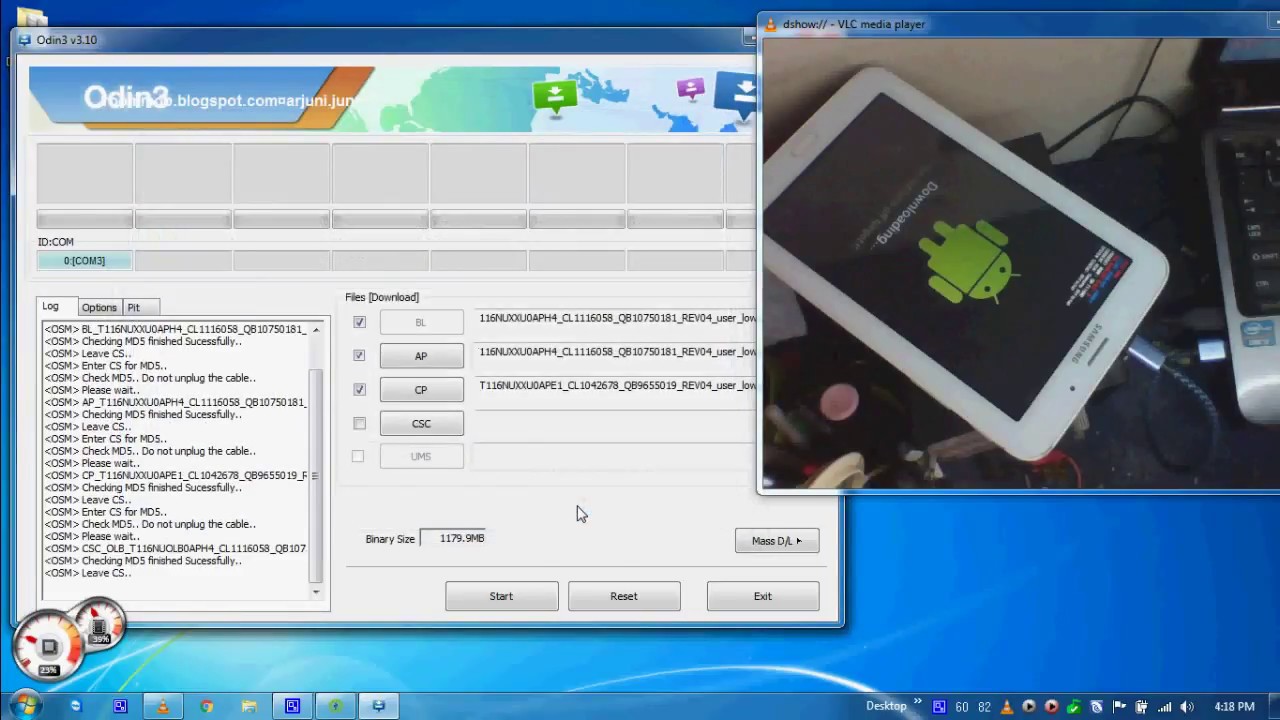Click the CP file button
1280x720 pixels.
(421, 390)
